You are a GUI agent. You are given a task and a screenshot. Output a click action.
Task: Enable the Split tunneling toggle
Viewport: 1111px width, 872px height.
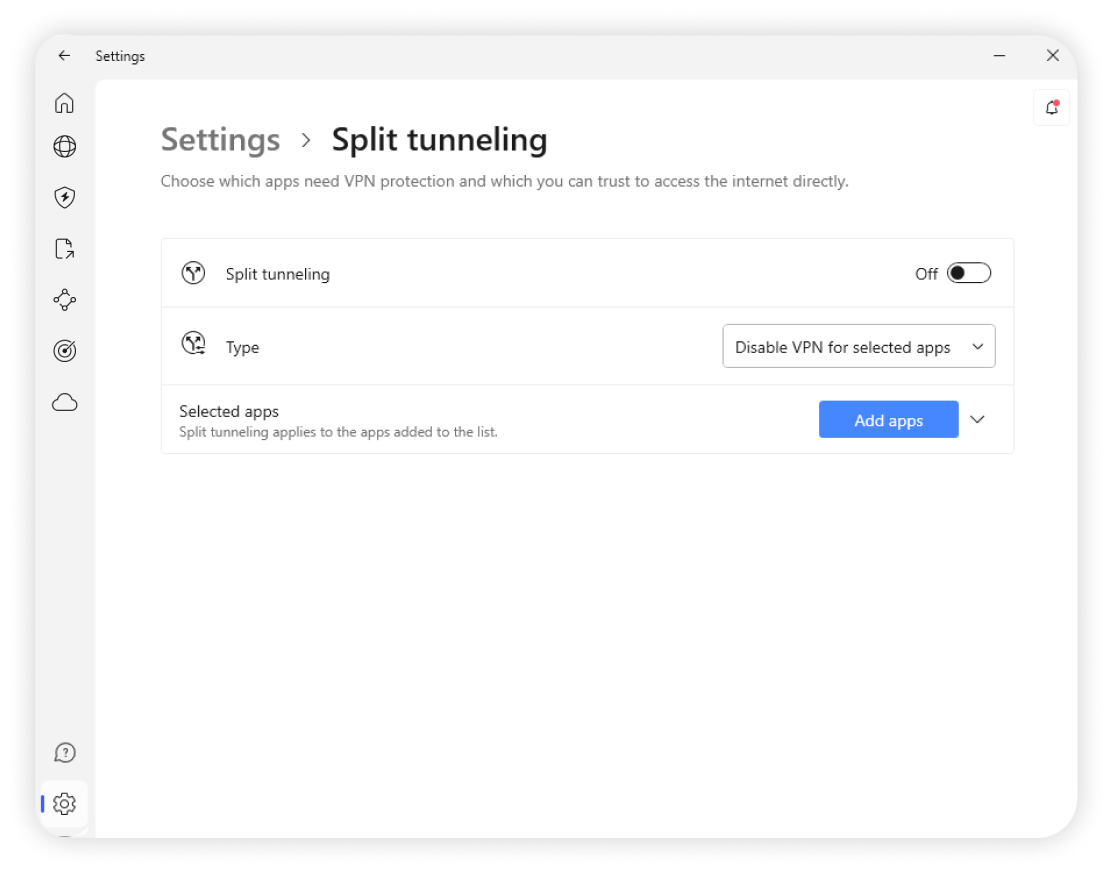968,273
